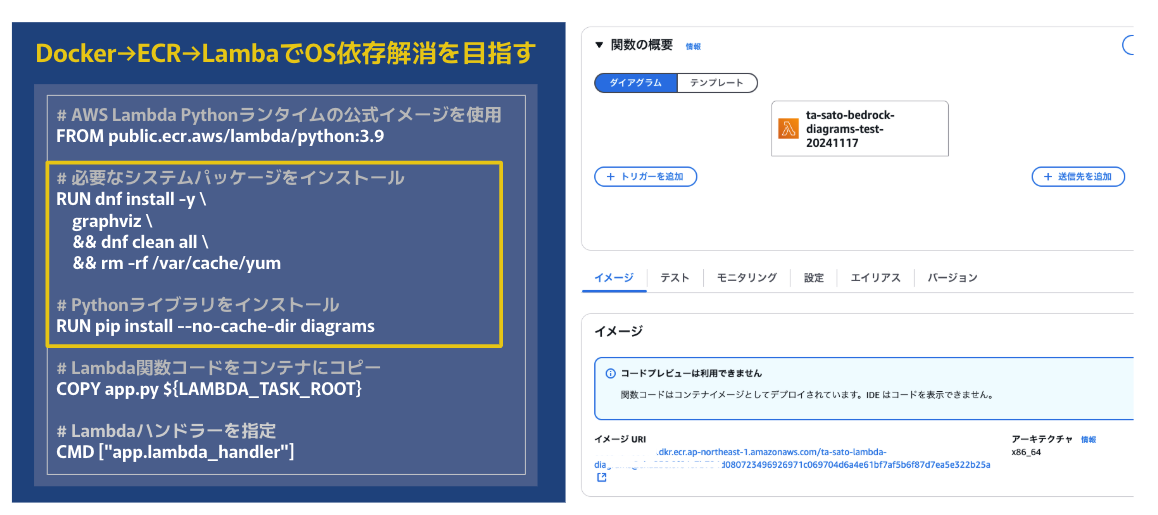
Task: Open the 情報 link beside 関数の概要
Action: pos(693,46)
